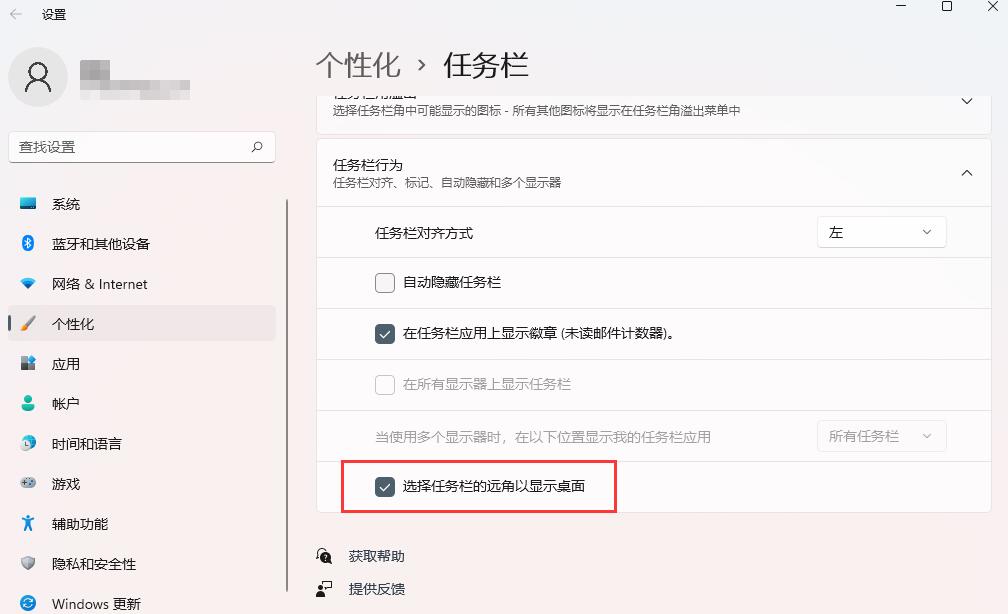Screen dimensions: 1008x614
Task: Click the Wi-Fi icon for 网络 & Internet
Action: [28, 283]
